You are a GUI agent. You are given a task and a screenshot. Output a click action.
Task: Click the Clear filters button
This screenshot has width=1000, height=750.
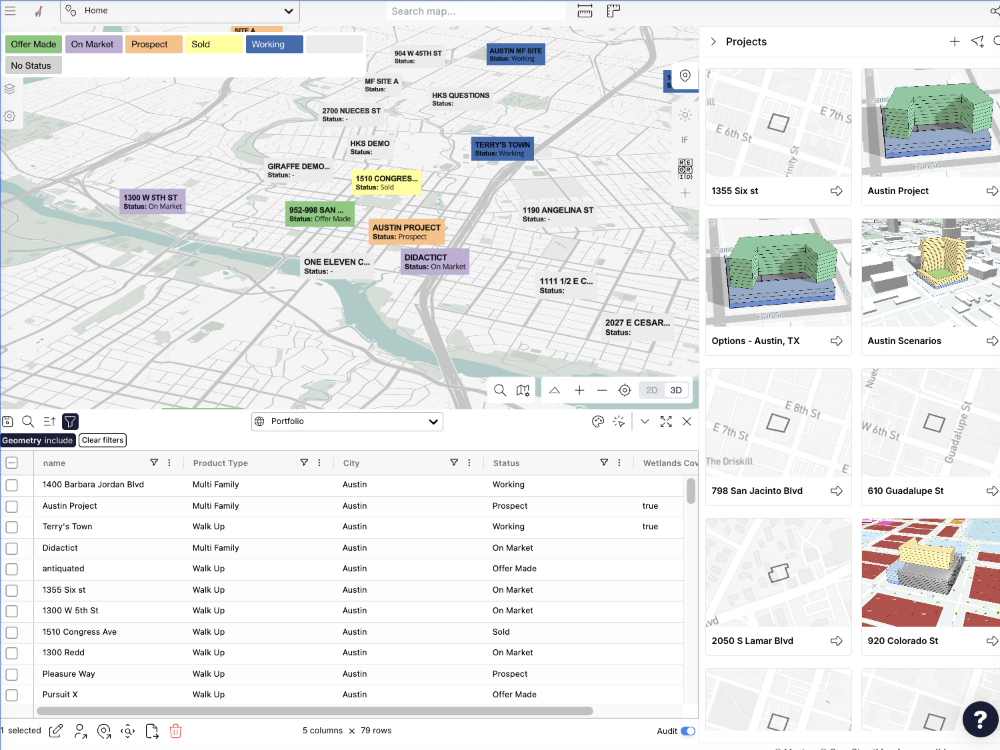103,440
